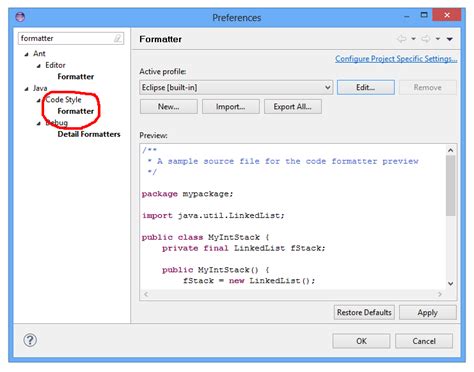Click the Apply button
This screenshot has height=372, width=474.
pos(428,312)
